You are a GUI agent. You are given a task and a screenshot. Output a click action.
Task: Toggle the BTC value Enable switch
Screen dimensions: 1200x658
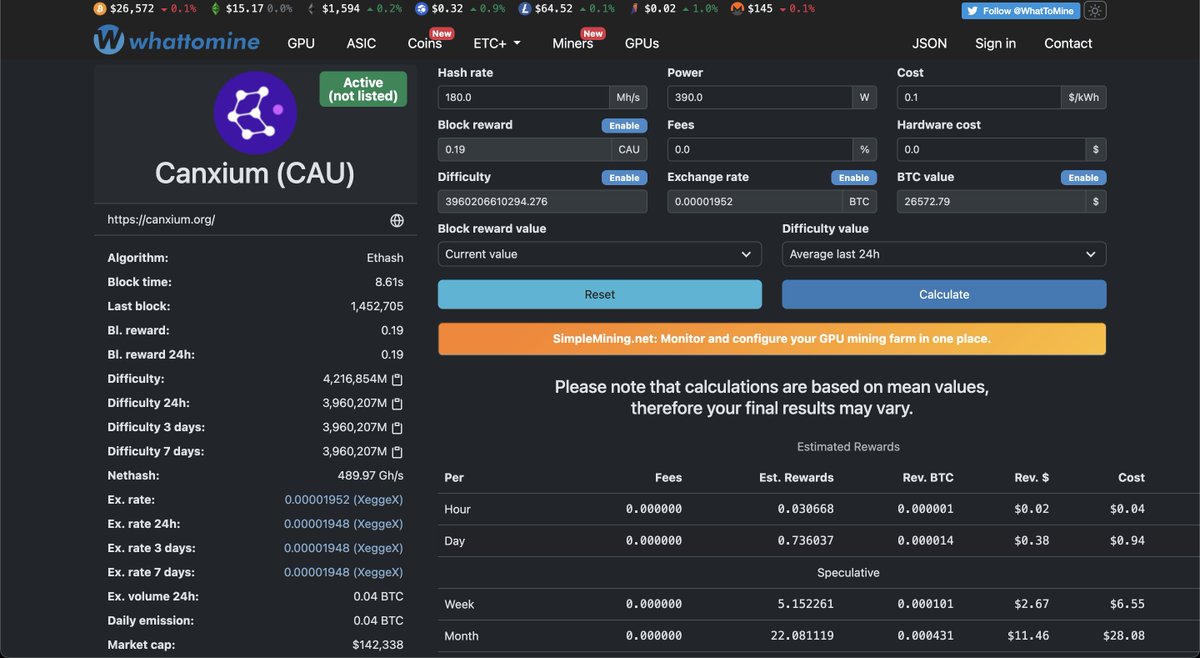(1084, 178)
